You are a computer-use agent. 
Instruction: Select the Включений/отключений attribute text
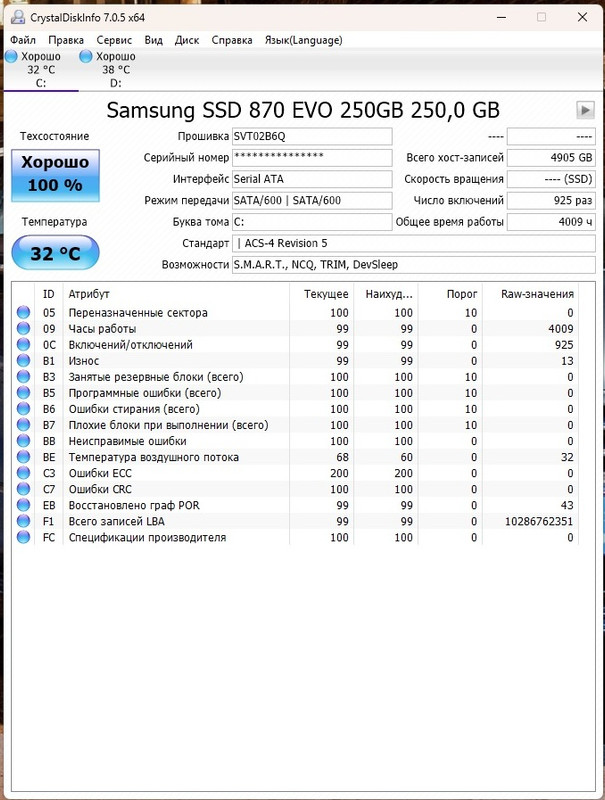coord(131,345)
